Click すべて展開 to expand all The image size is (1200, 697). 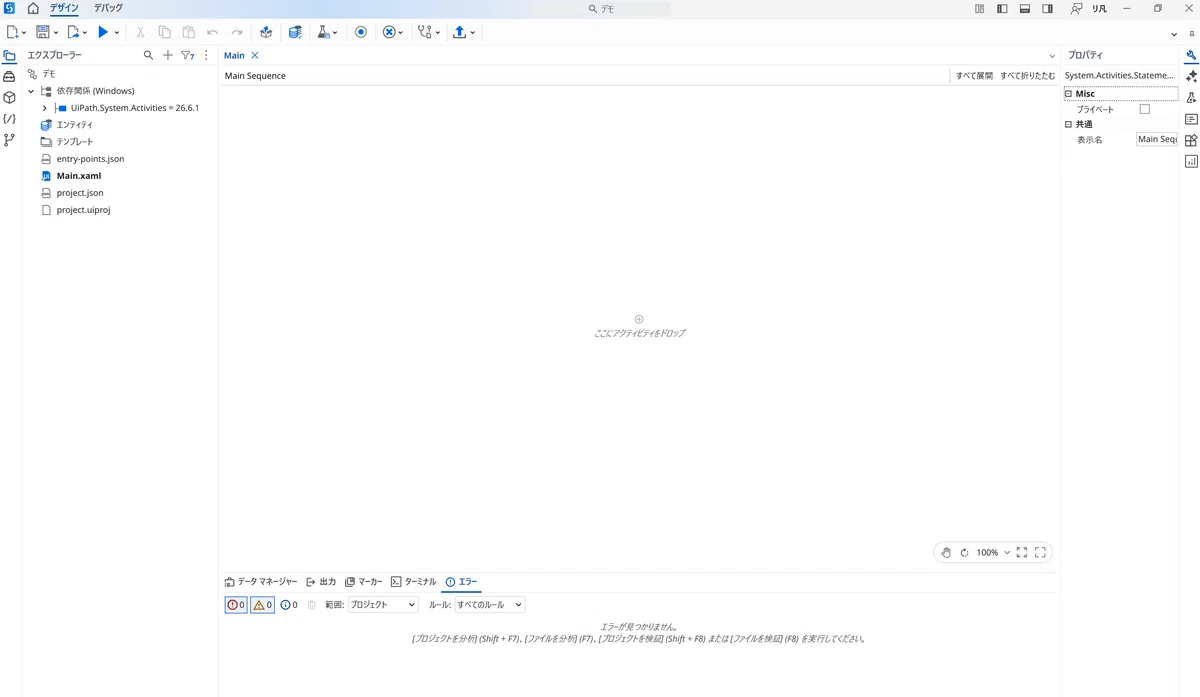(x=974, y=76)
